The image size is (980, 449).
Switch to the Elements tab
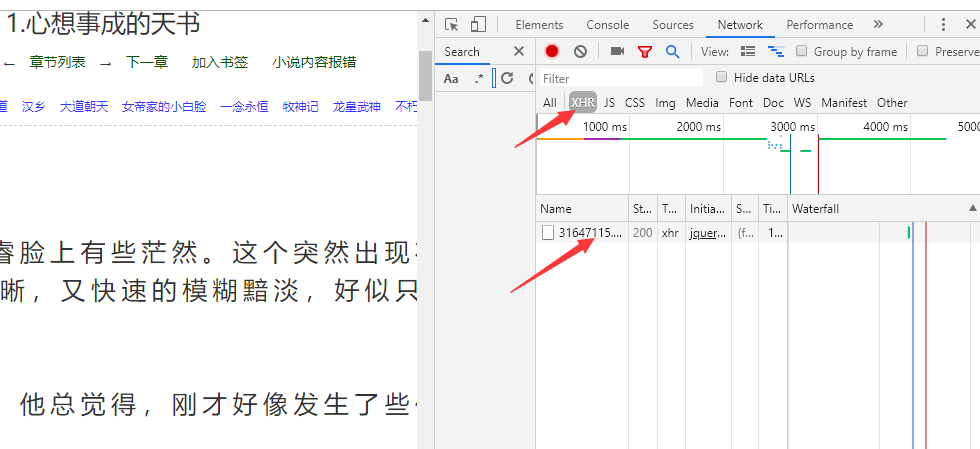click(x=539, y=25)
